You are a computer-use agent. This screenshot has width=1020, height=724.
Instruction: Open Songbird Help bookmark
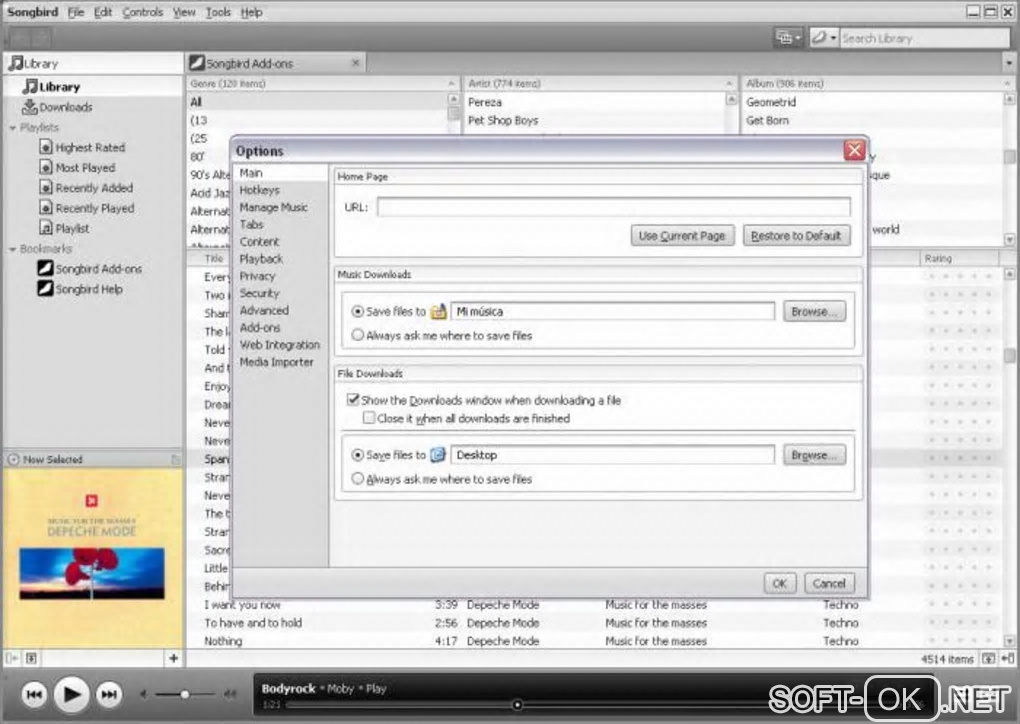click(80, 289)
